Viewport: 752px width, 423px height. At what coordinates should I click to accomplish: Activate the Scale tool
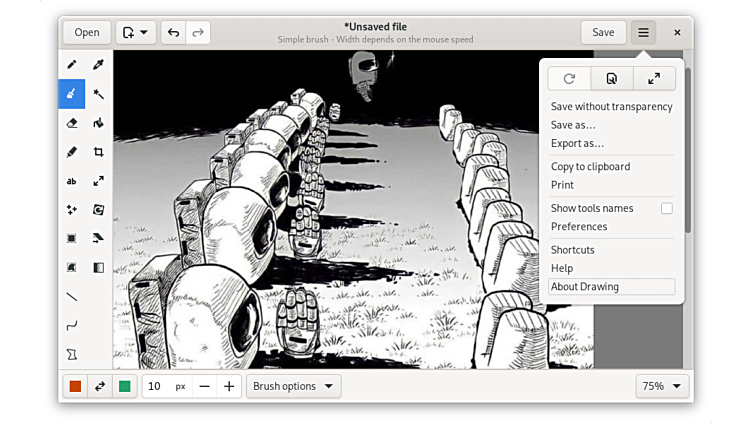coord(99,181)
